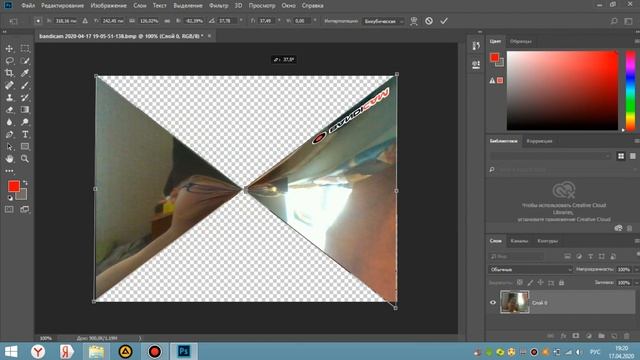Open Bandicam recorder from the taskbar

pyautogui.click(x=154, y=351)
